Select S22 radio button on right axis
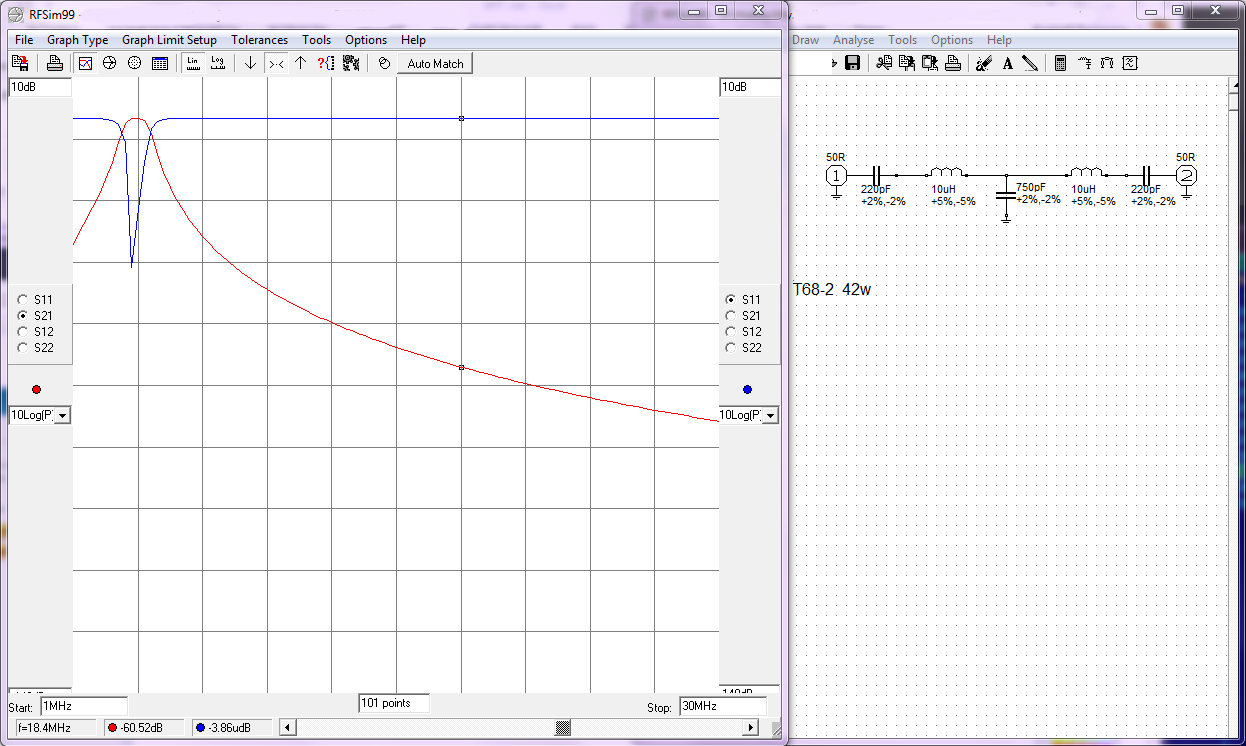1246x746 pixels. [x=730, y=348]
